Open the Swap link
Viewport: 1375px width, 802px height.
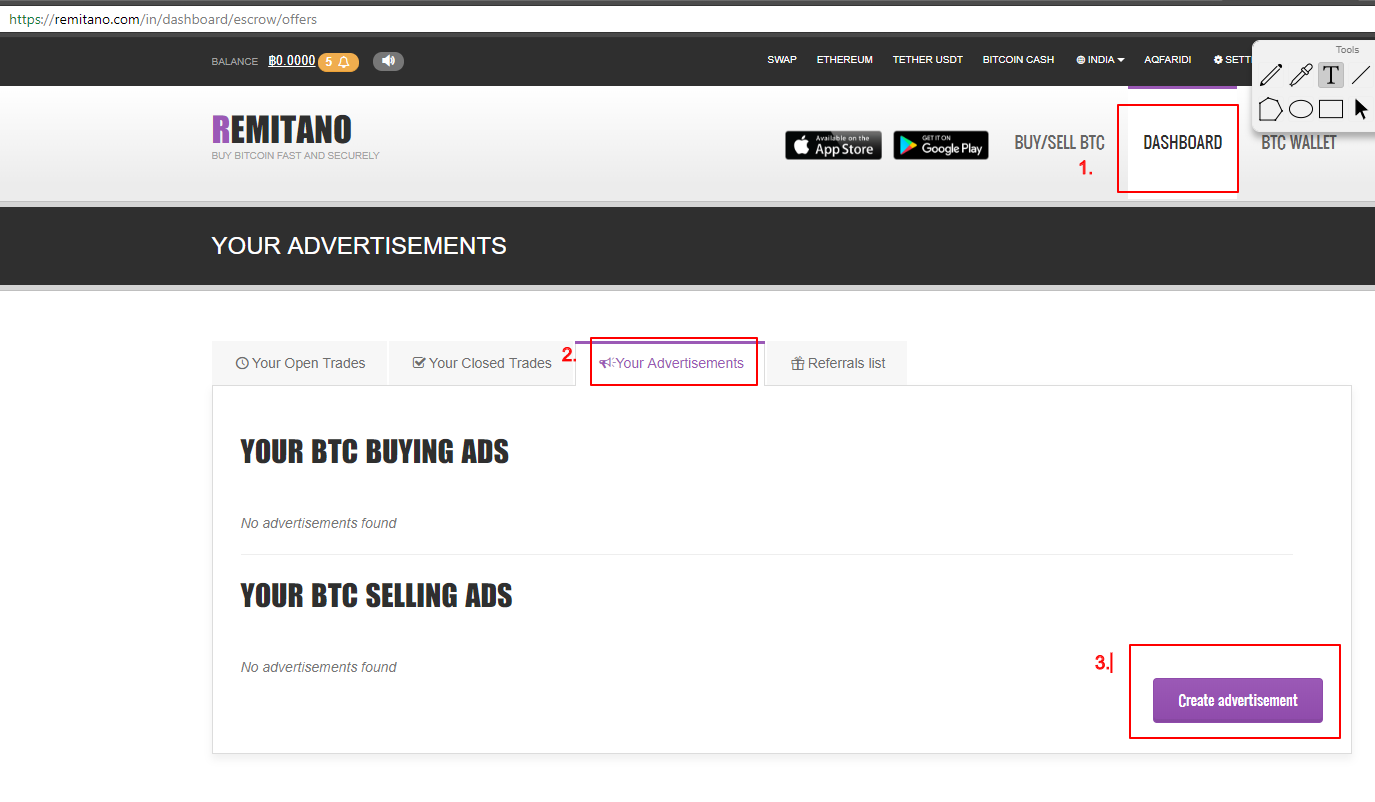point(782,60)
